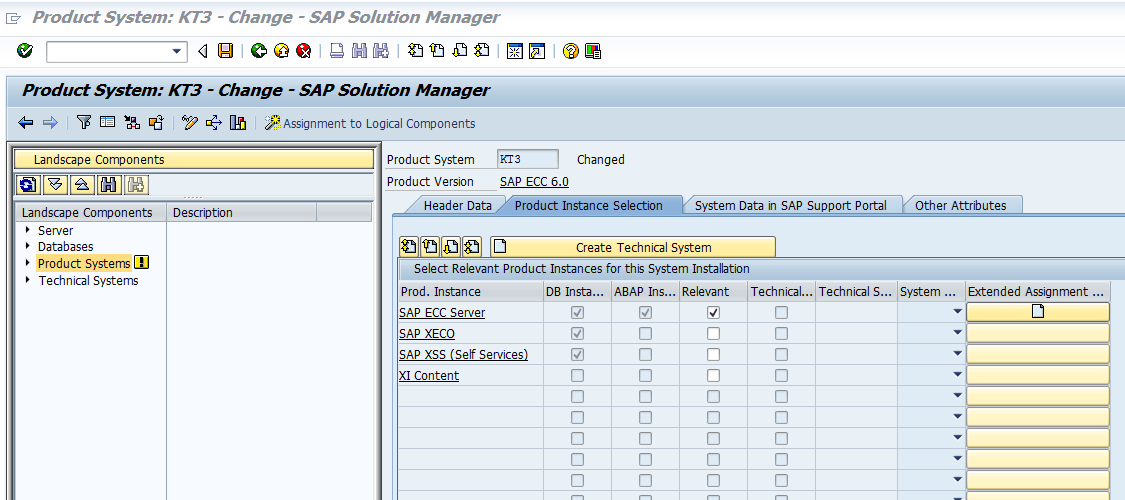The width and height of the screenshot is (1125, 500).
Task: Expand the Technical Systems tree node
Action: pyautogui.click(x=28, y=281)
